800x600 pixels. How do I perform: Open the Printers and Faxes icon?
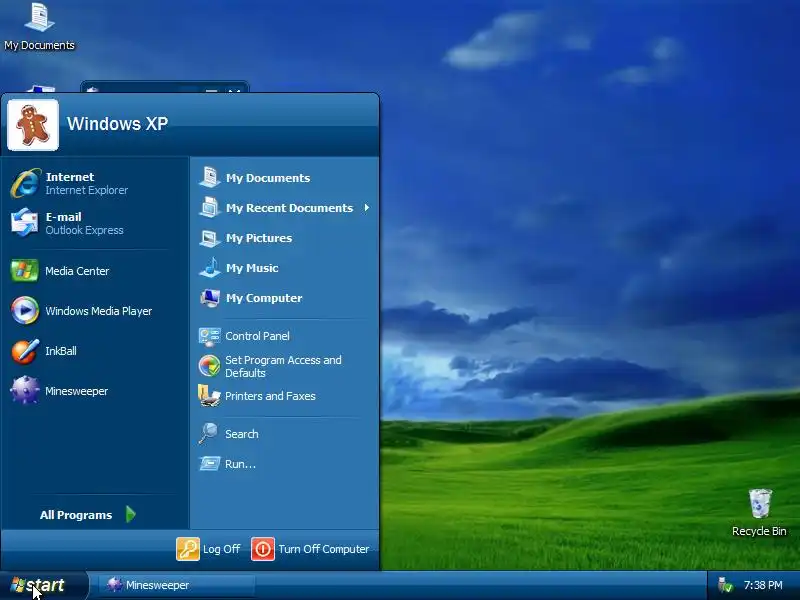pyautogui.click(x=209, y=395)
